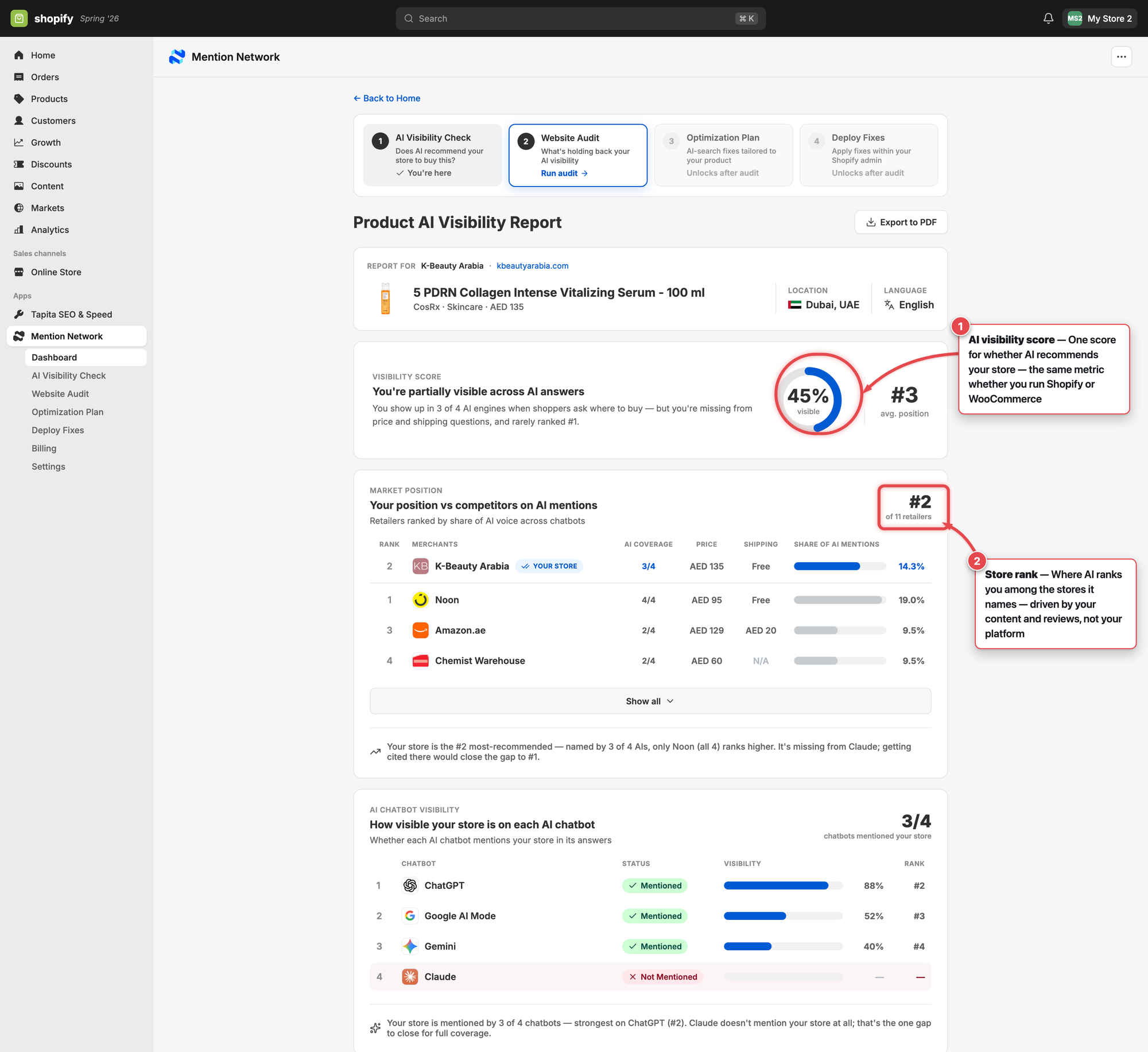This screenshot has width=1148, height=1052.
Task: Open the My Store 2 account menu
Action: (x=1099, y=18)
